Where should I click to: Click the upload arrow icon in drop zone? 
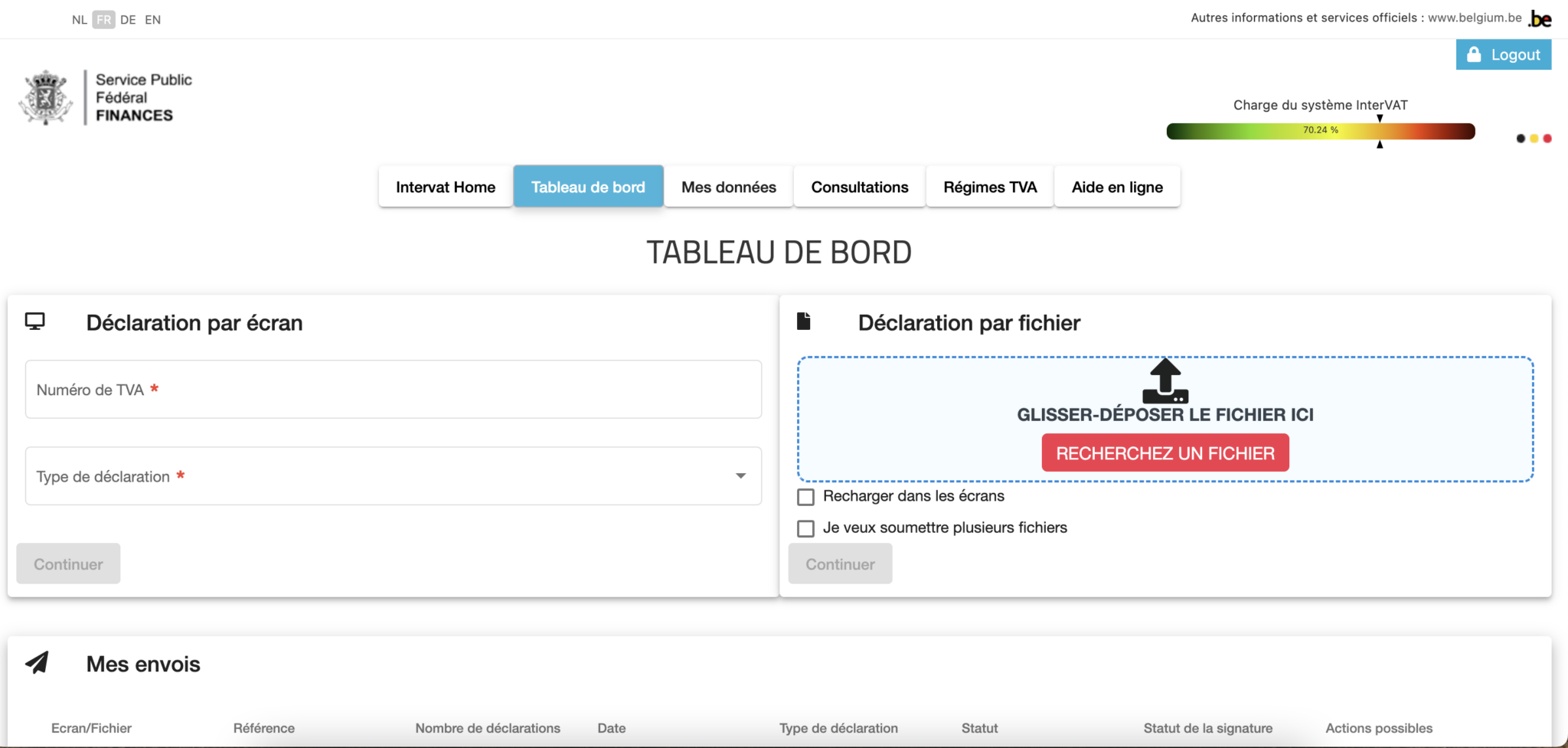pos(1165,381)
